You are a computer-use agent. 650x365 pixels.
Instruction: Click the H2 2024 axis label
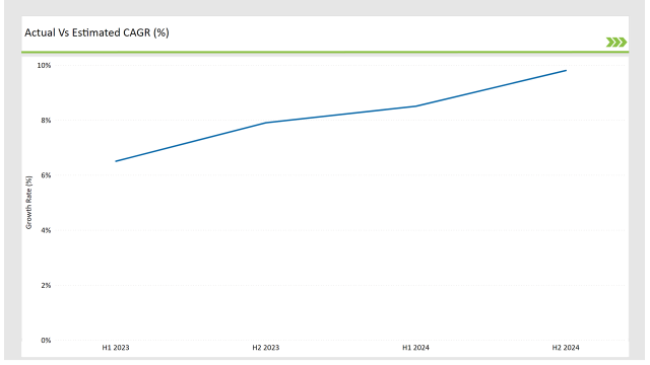click(x=565, y=348)
